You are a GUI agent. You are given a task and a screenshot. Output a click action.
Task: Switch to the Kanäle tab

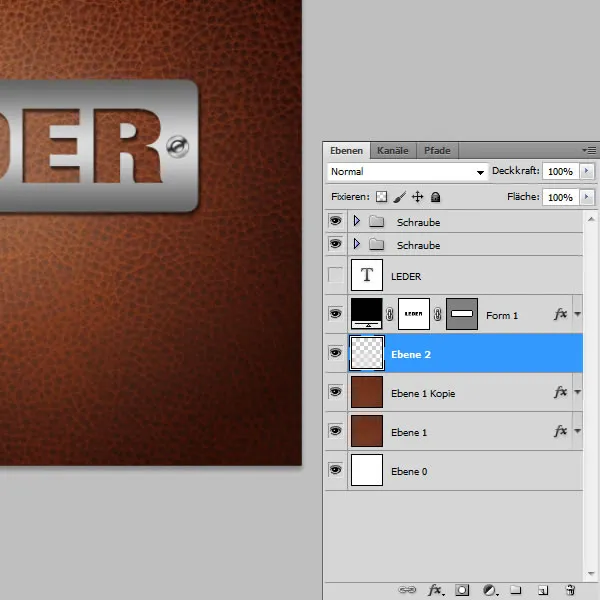click(x=392, y=151)
